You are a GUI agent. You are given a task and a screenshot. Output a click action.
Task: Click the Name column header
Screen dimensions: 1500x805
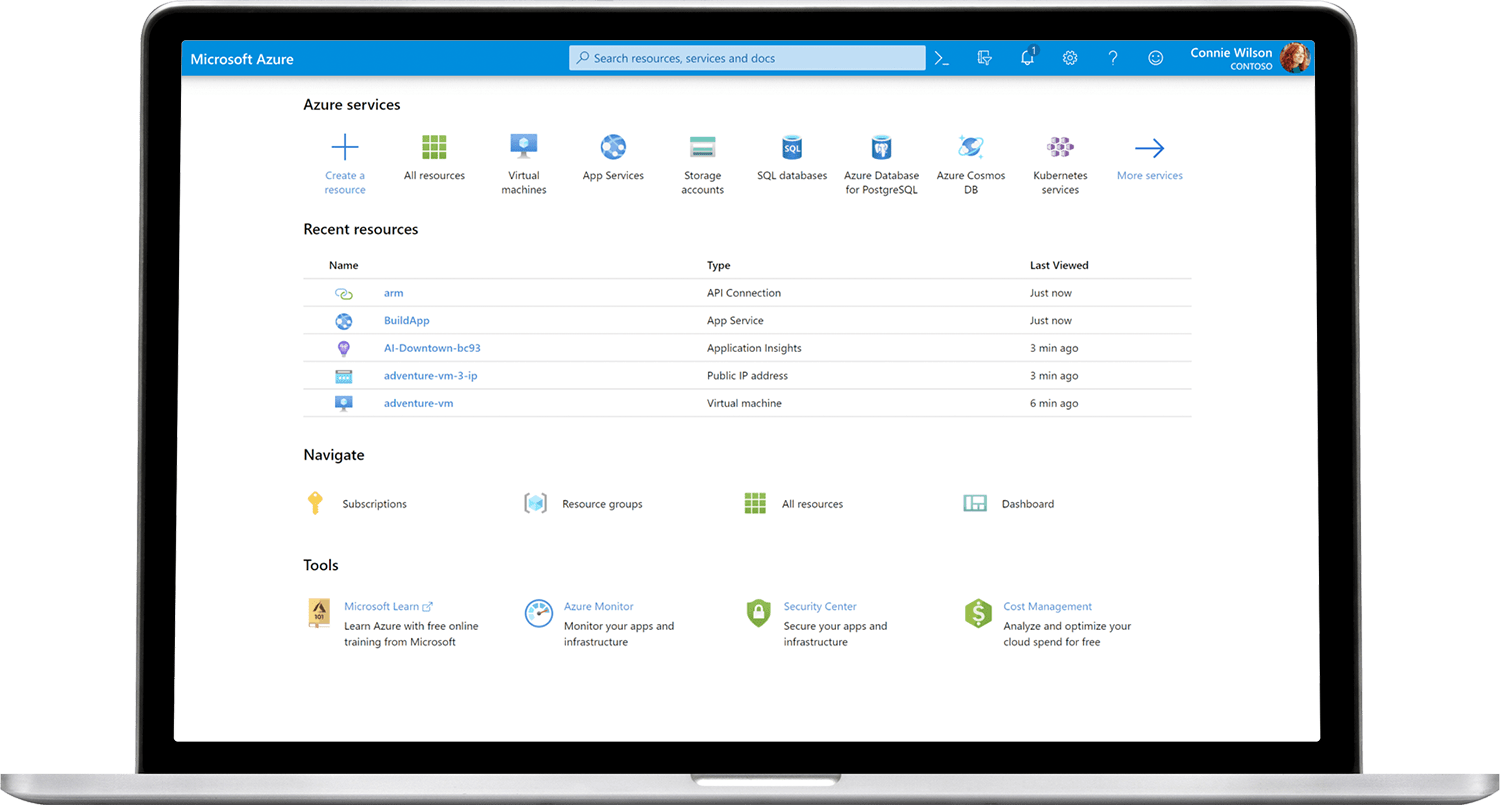tap(344, 266)
